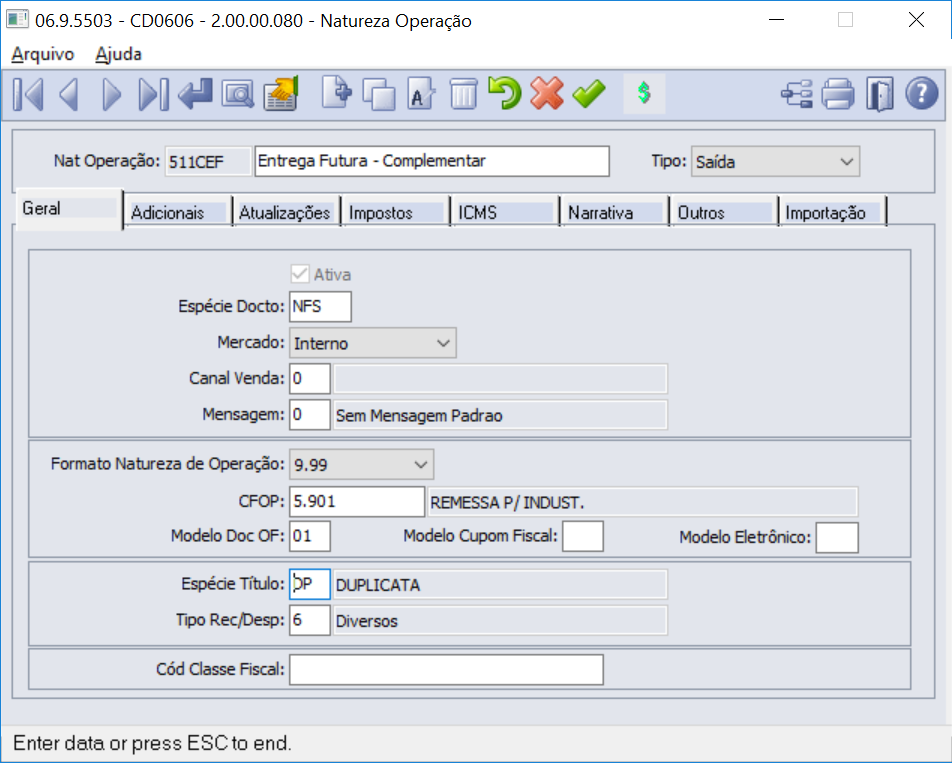Click the Modelo Doc OF field

tap(310, 536)
